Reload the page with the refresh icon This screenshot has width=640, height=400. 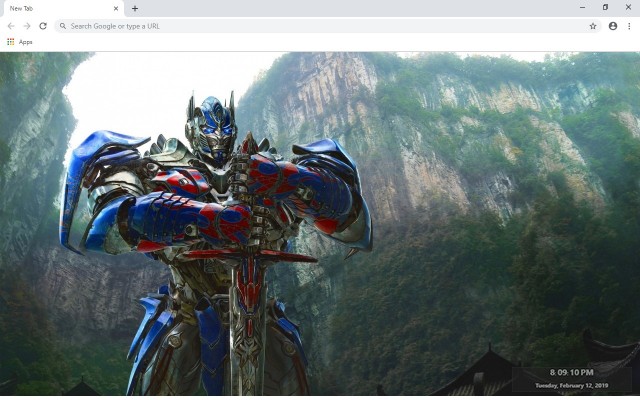pyautogui.click(x=43, y=26)
